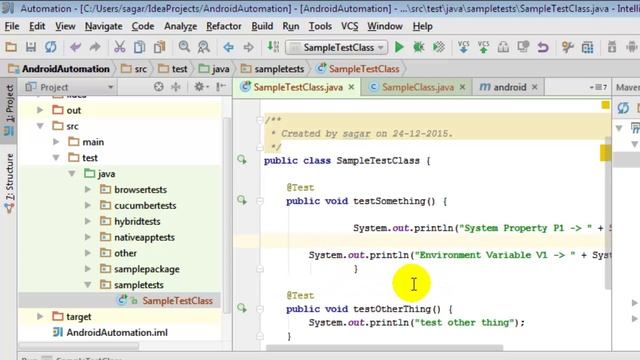Open the Navigate menu

[x=104, y=27]
